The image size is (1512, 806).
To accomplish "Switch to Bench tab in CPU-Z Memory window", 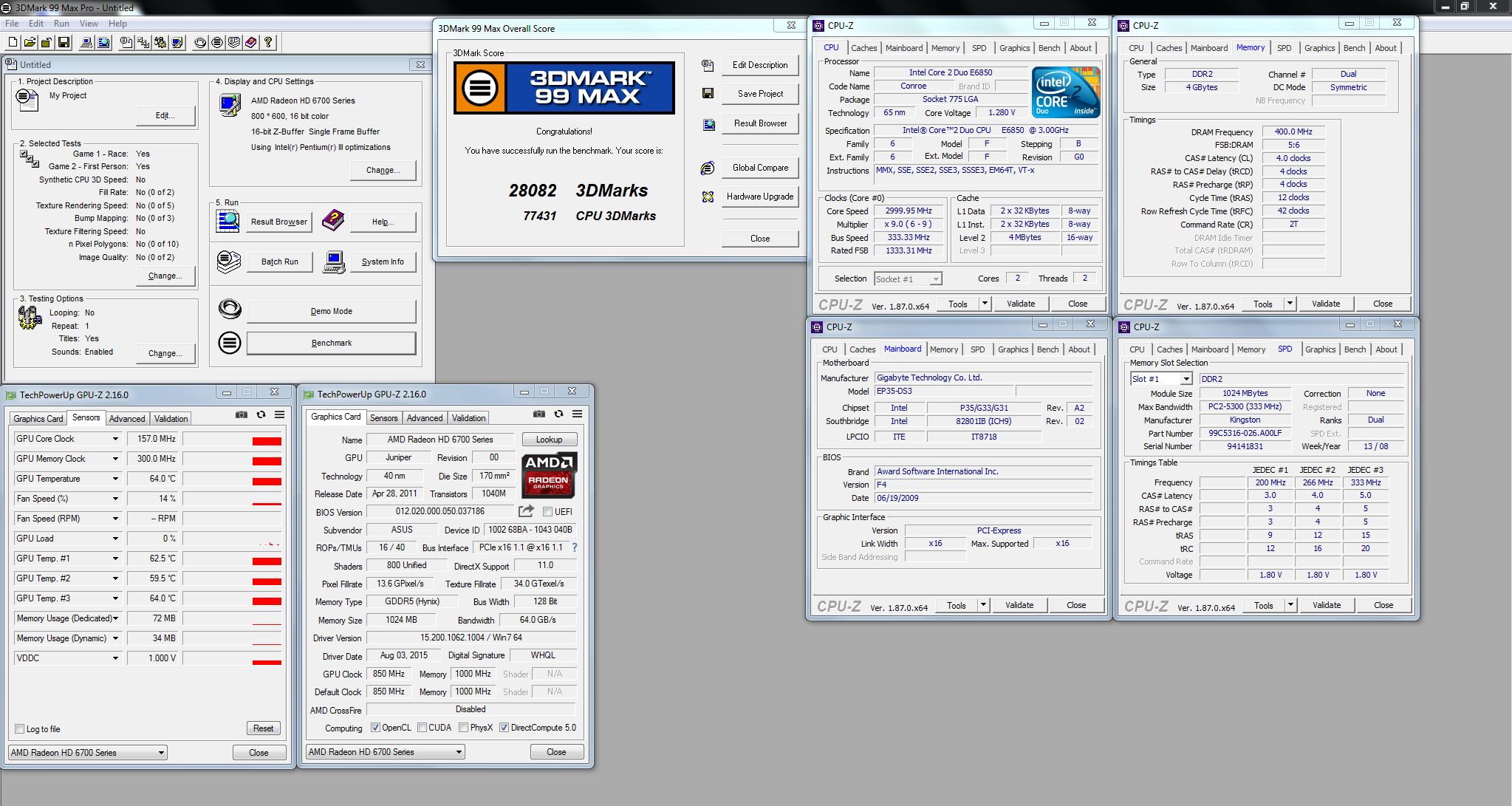I will coord(1354,48).
